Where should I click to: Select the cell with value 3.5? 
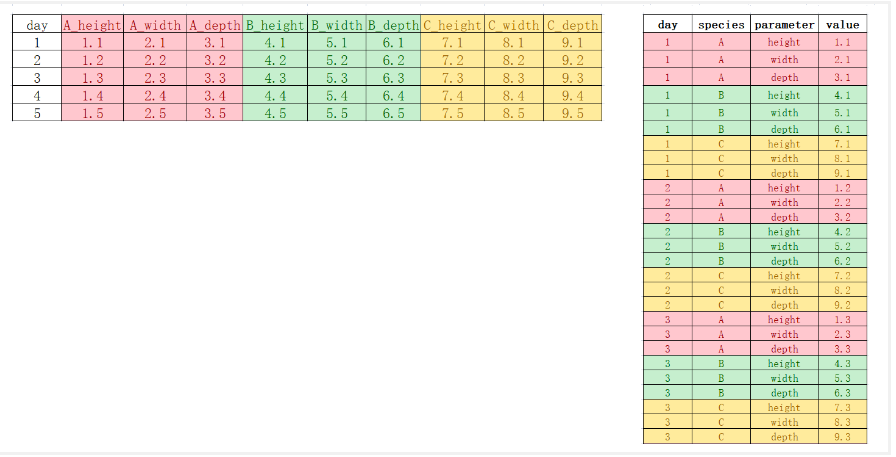(214, 114)
